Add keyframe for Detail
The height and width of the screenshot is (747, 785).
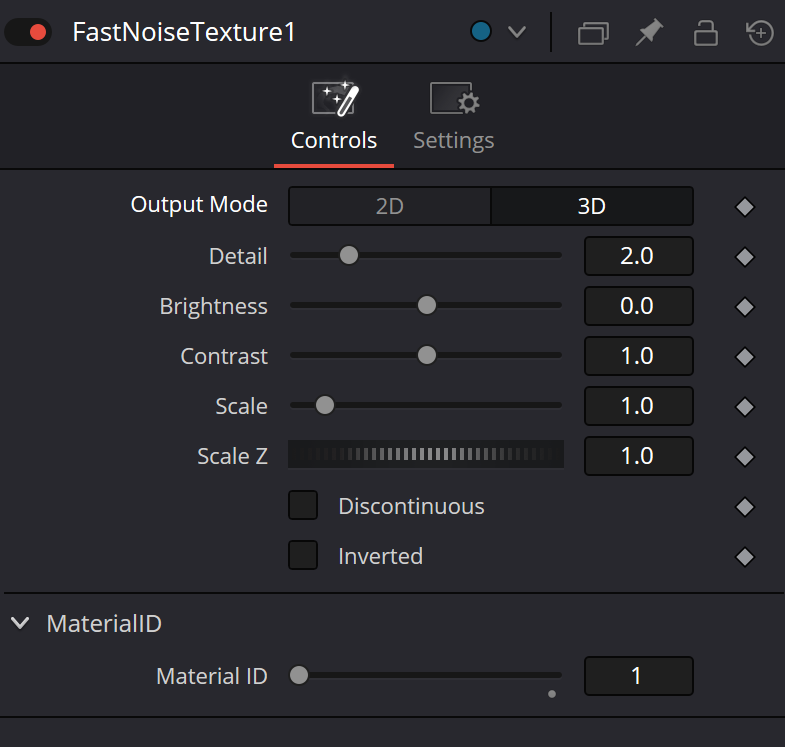click(744, 257)
